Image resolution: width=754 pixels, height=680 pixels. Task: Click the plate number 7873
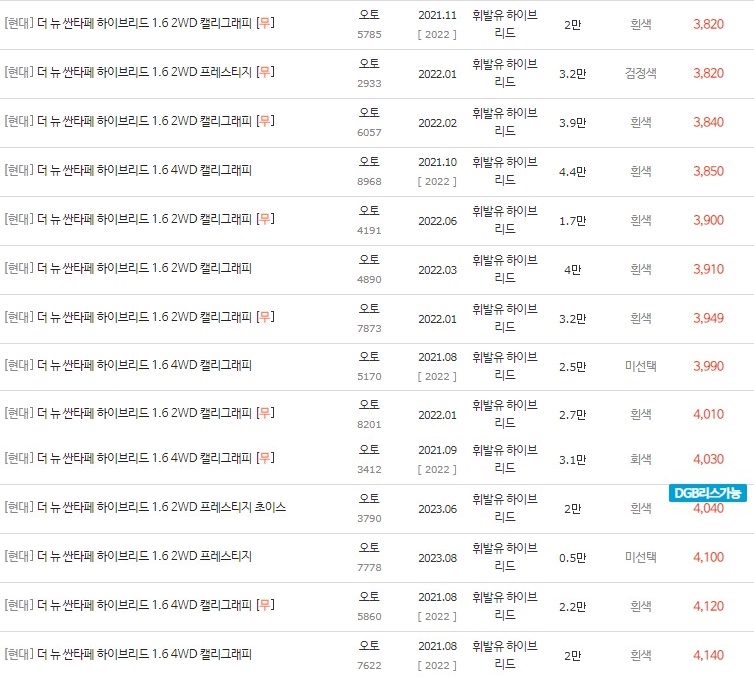click(369, 328)
